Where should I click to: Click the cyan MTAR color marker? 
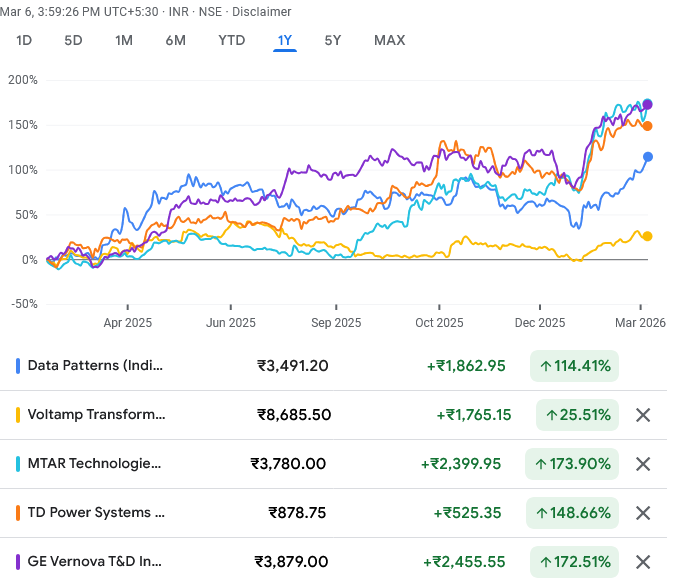tap(18, 464)
